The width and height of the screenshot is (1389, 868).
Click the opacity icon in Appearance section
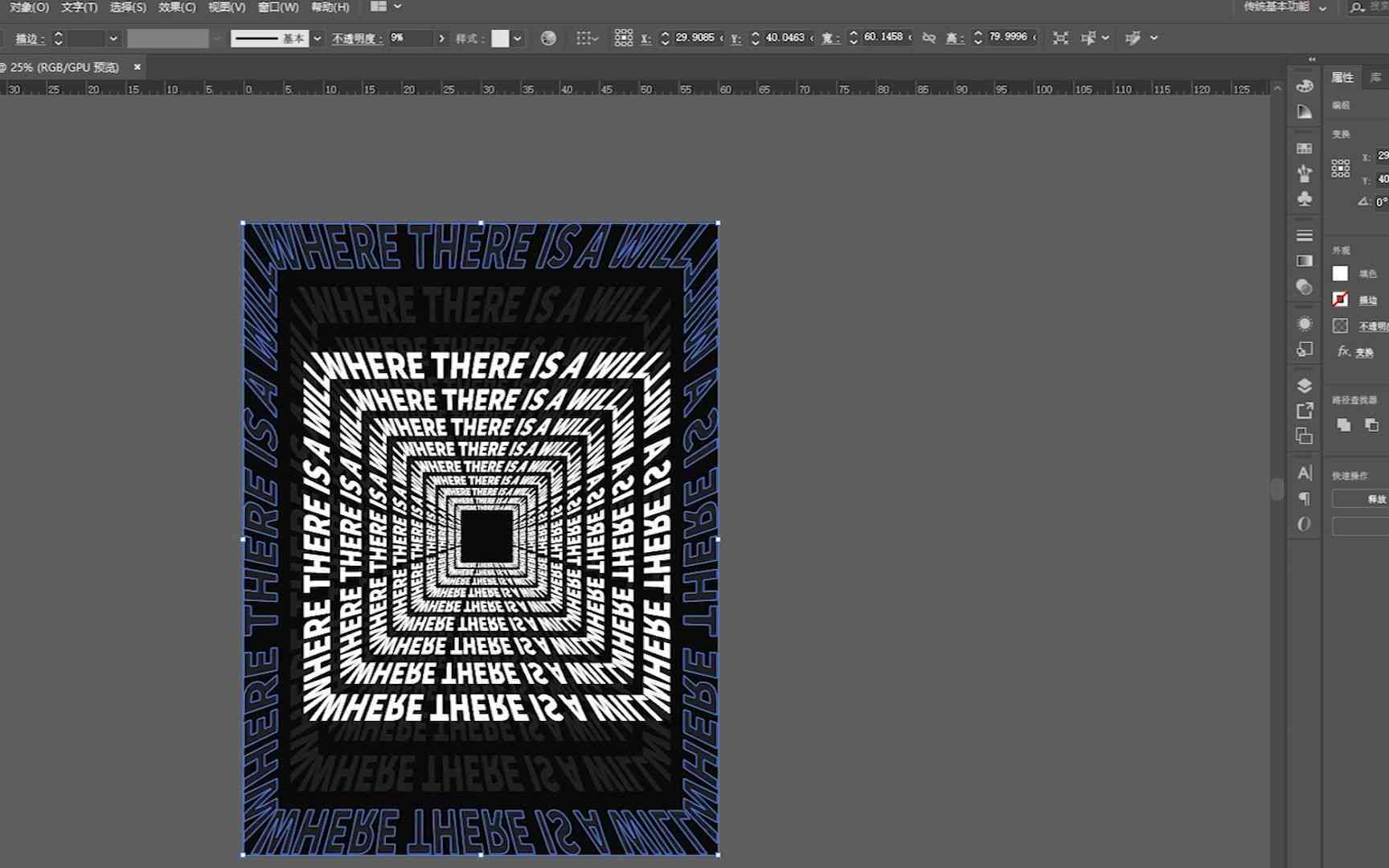(x=1340, y=325)
